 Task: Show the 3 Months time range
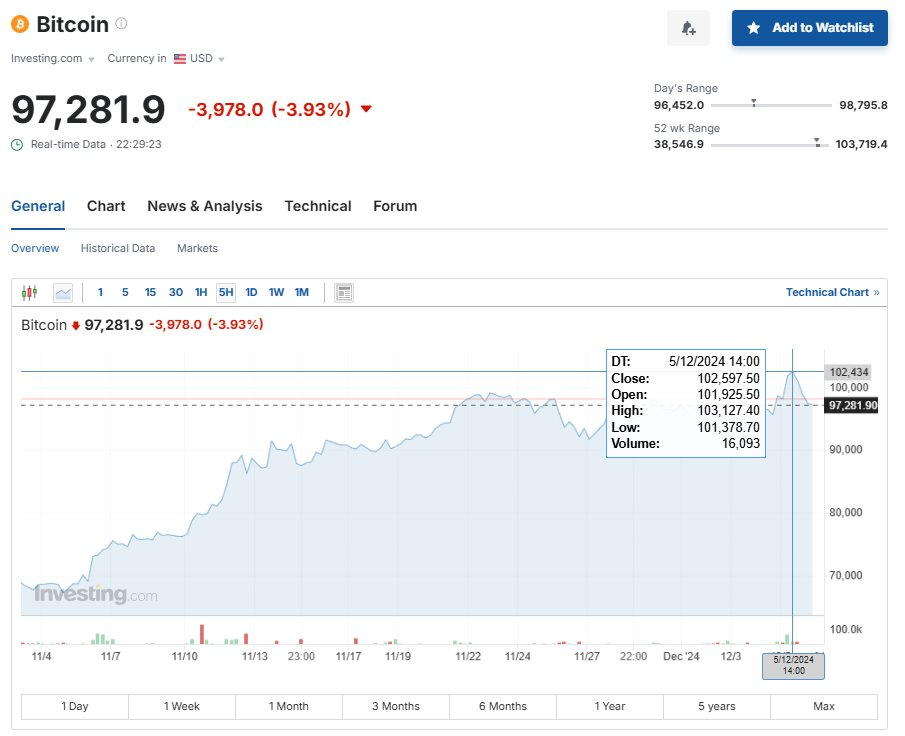click(x=396, y=707)
